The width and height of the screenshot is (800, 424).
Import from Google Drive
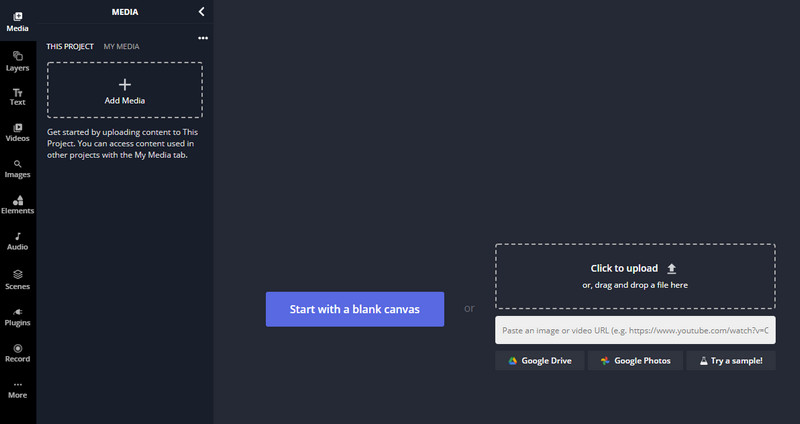540,360
